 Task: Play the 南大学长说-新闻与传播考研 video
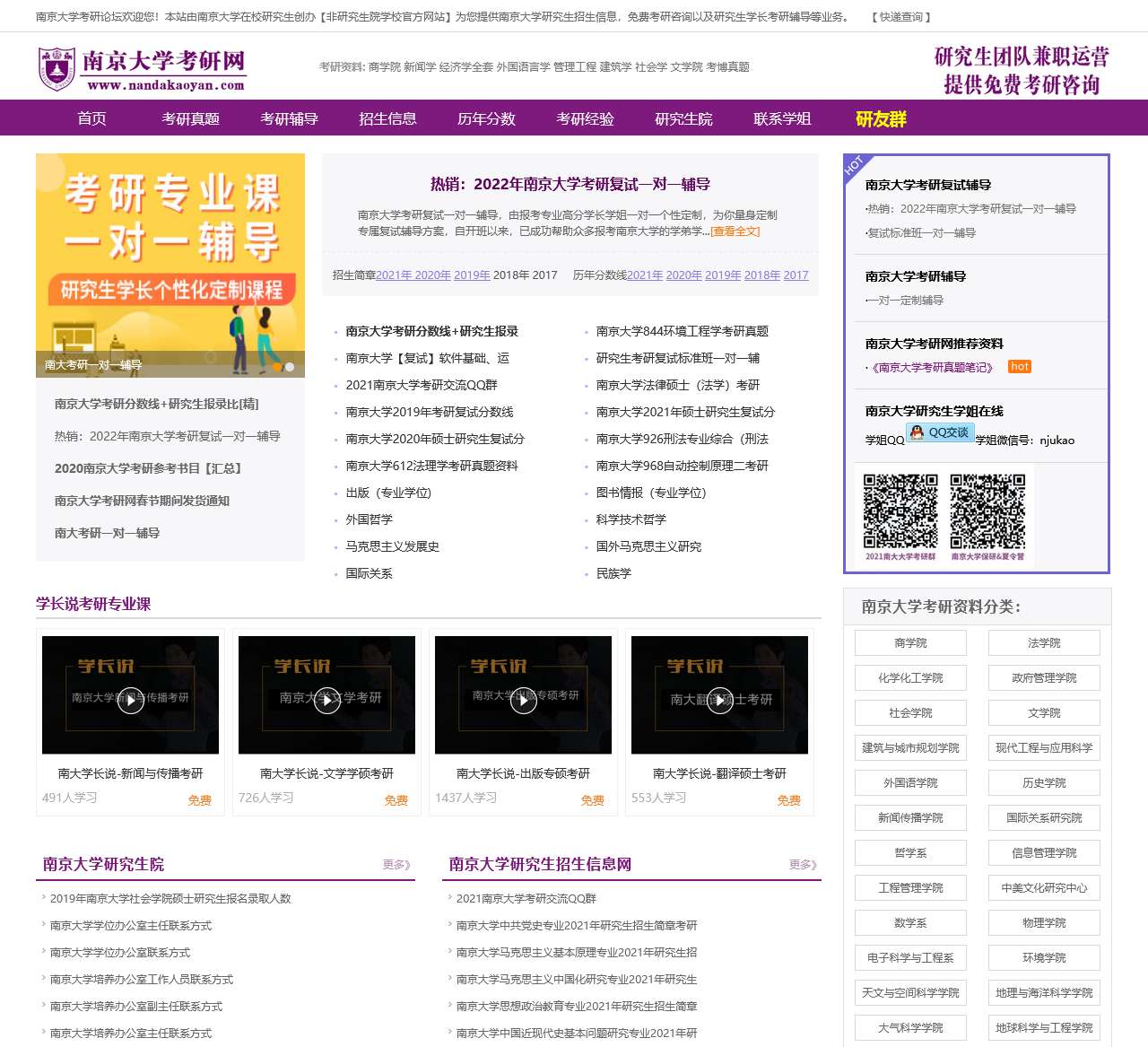point(130,702)
